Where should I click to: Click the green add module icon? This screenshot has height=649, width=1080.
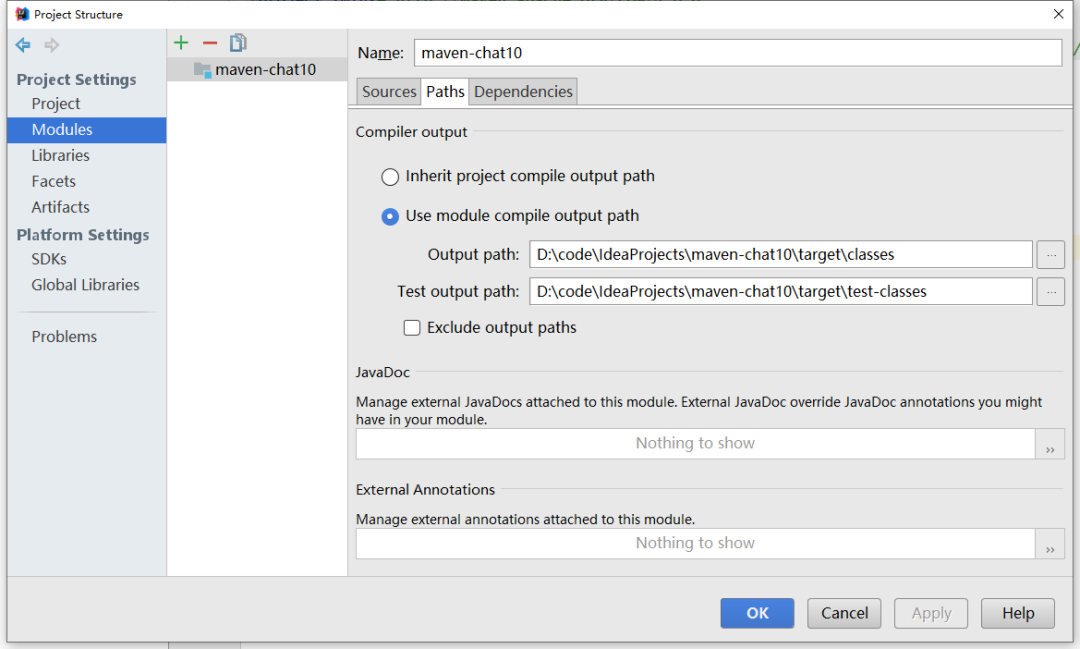click(181, 43)
